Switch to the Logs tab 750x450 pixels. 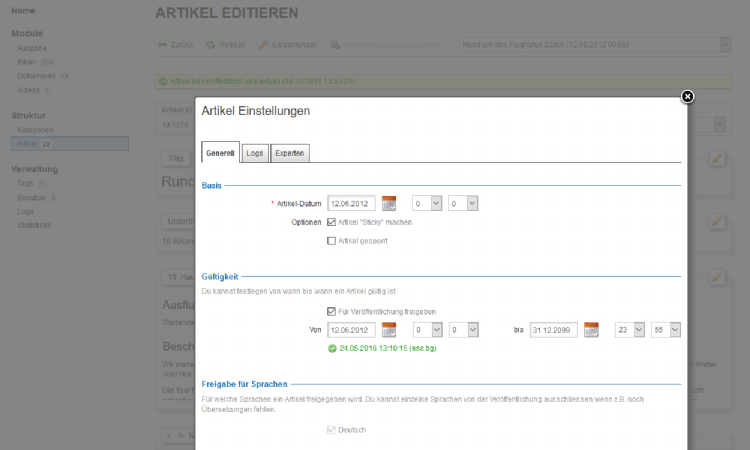coord(255,153)
